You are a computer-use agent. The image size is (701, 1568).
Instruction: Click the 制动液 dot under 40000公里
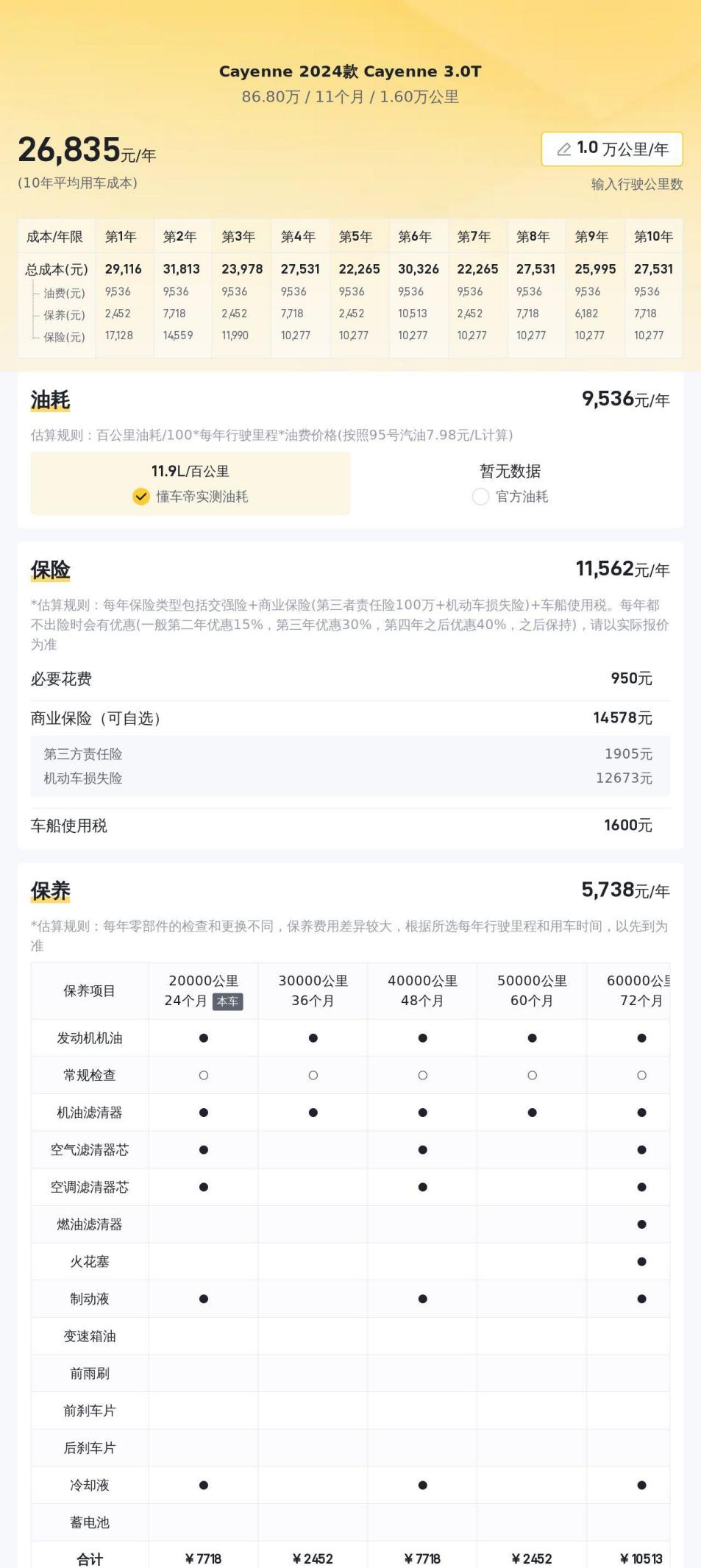(423, 1299)
